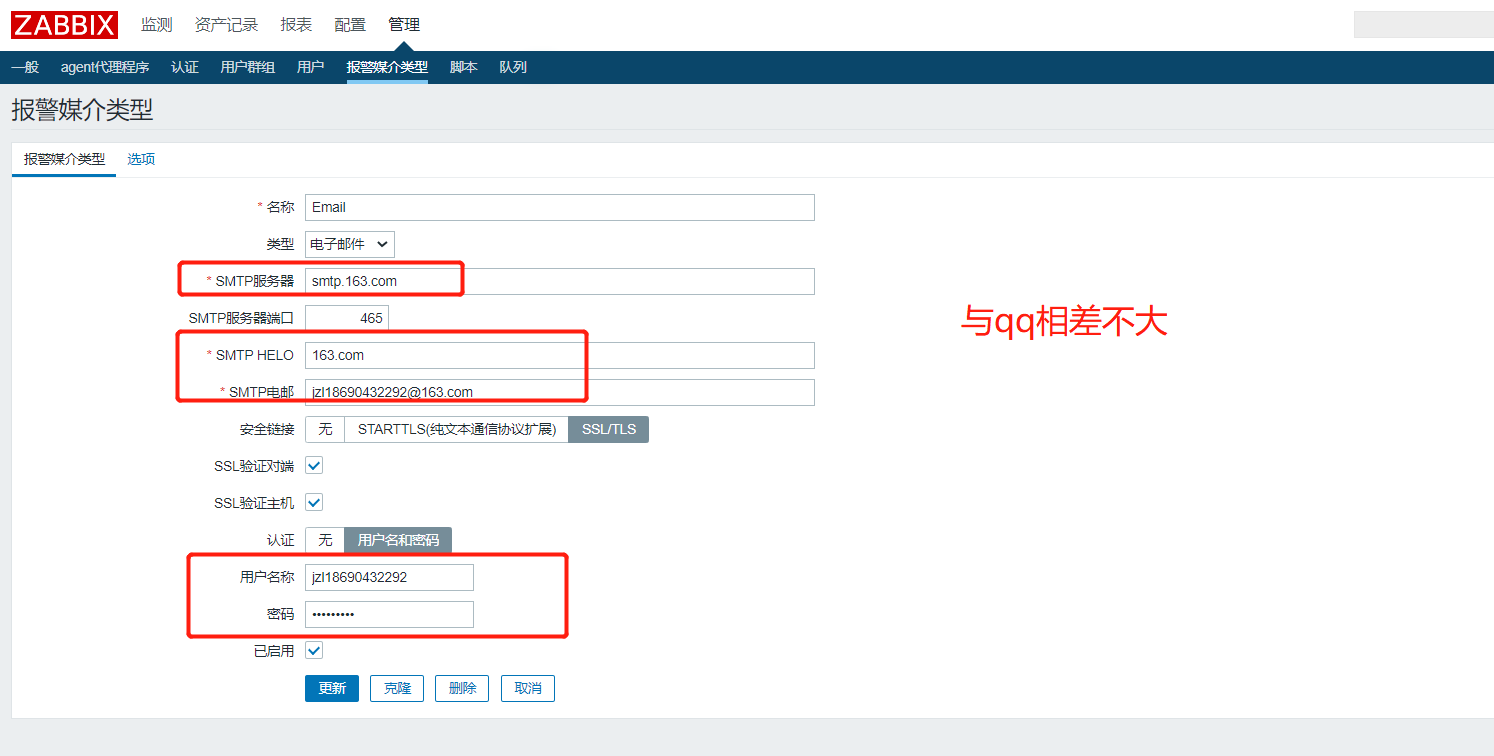Toggle SSL验证主机 checkbox
The width and height of the screenshot is (1494, 756).
(x=314, y=502)
